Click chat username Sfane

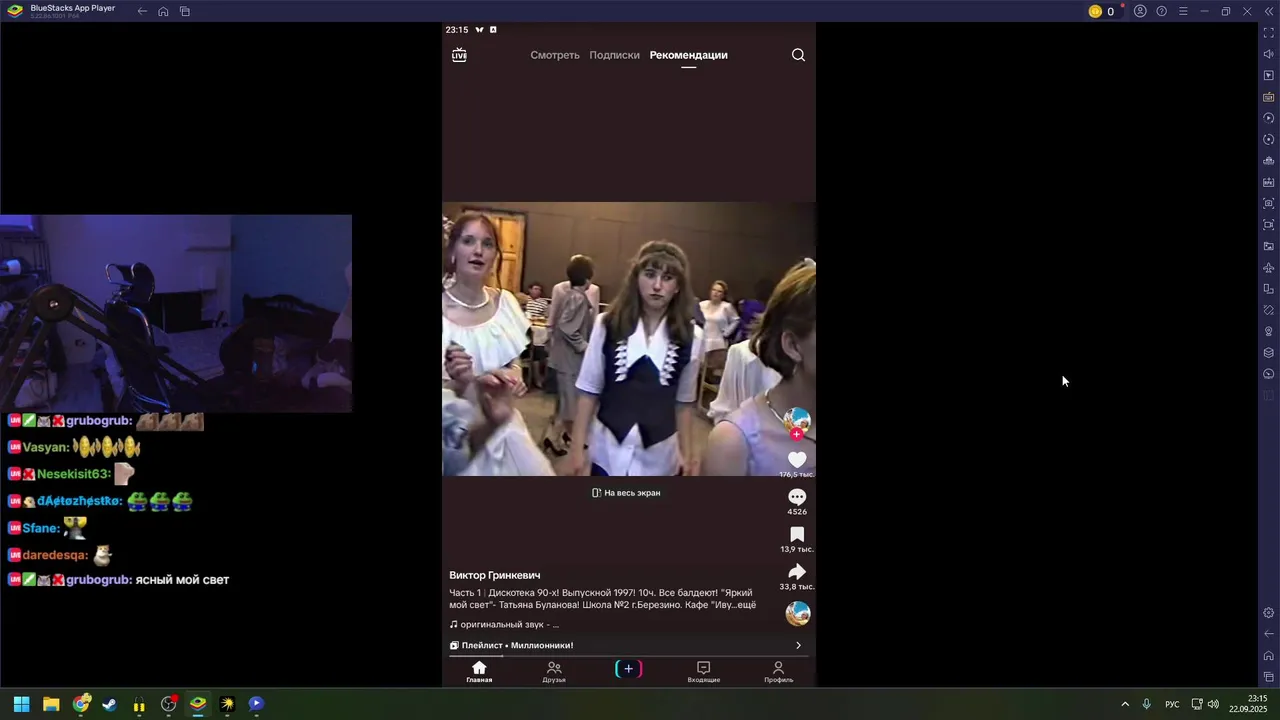[41, 528]
